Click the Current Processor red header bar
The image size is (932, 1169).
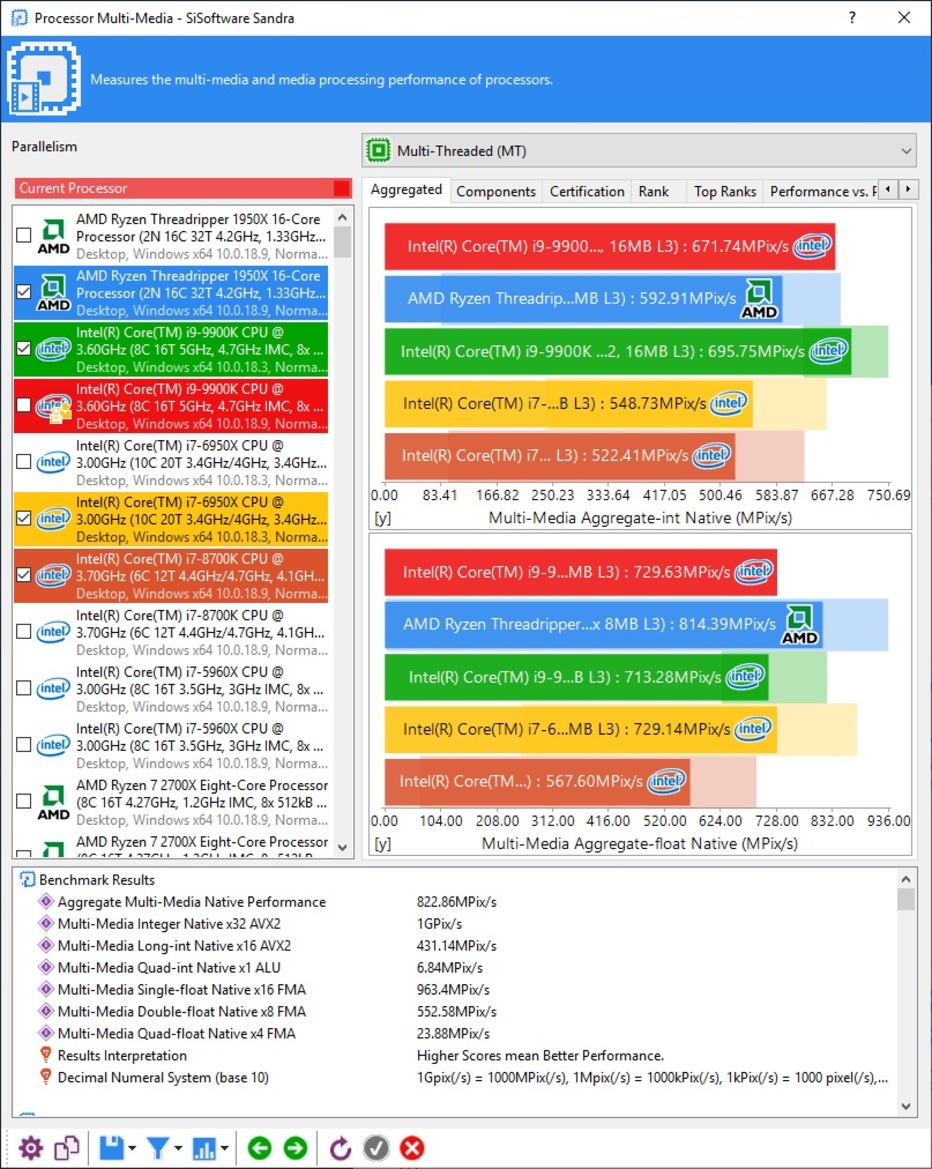coord(183,188)
